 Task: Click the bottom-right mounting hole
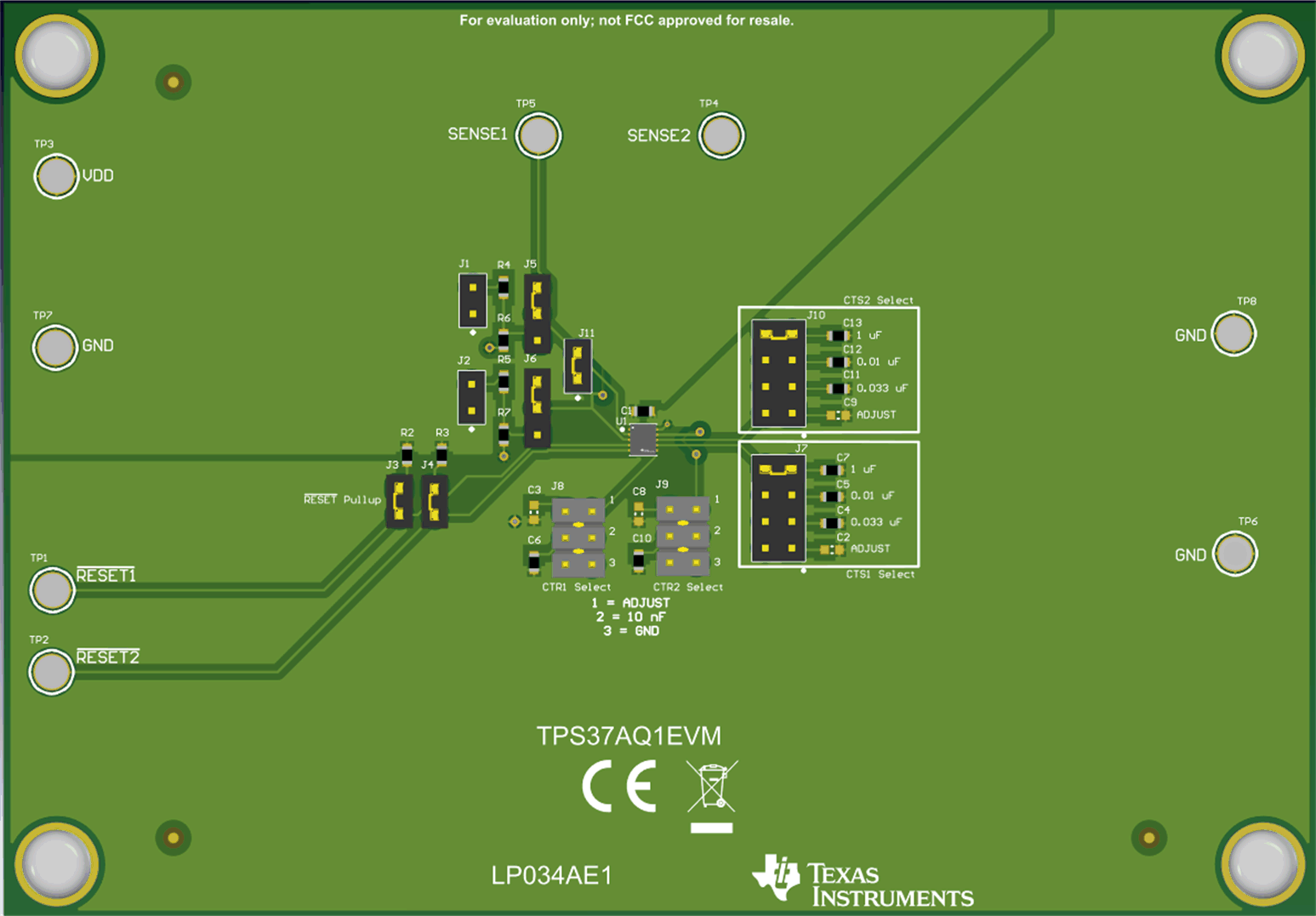point(1263,864)
